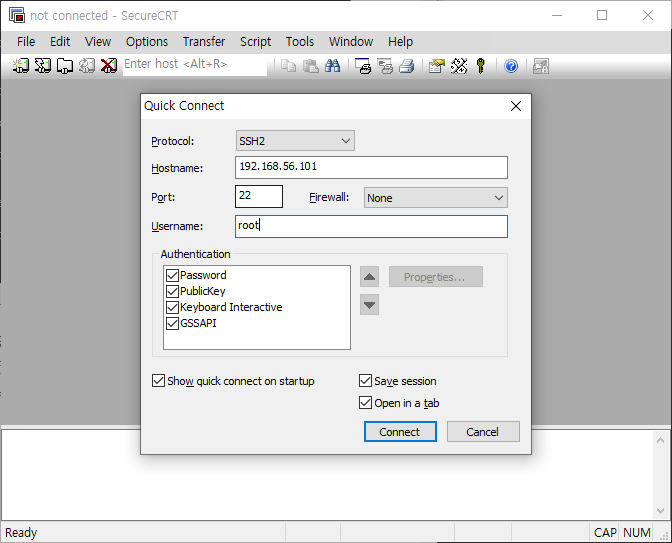Toggle the Password authentication checkbox
This screenshot has width=672, height=543.
pos(172,275)
